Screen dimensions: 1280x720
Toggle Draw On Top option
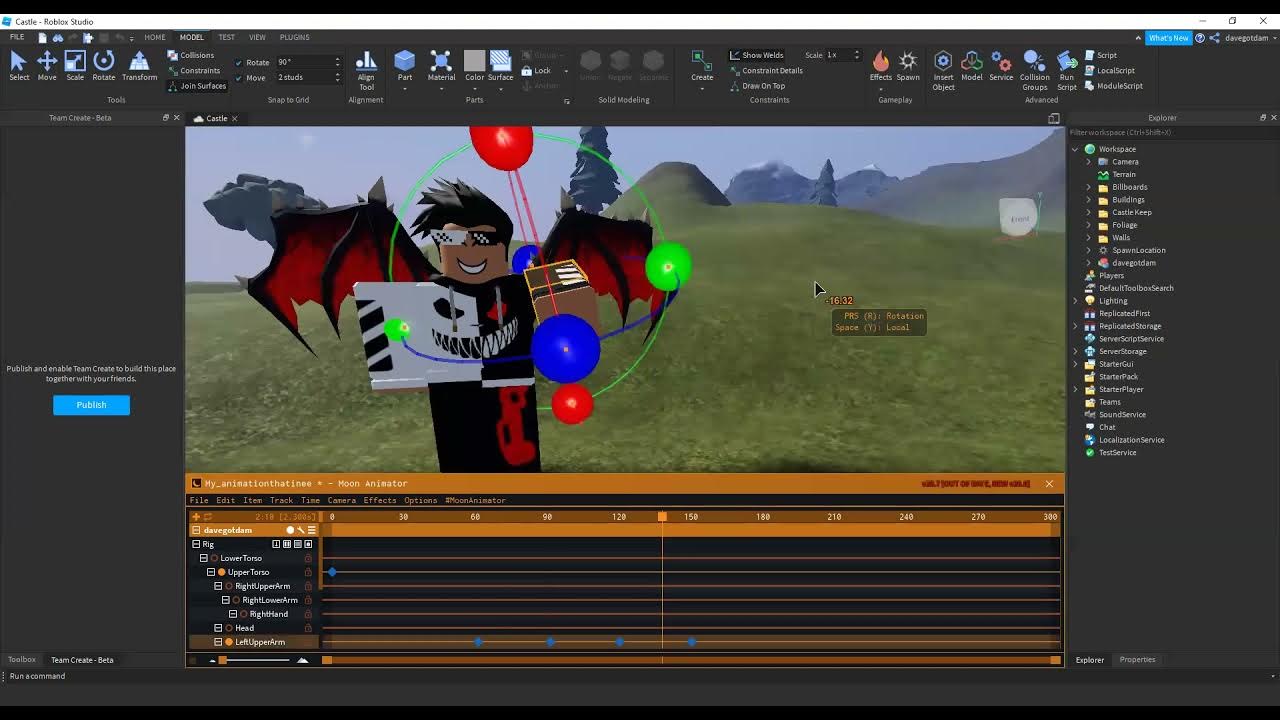click(x=757, y=86)
